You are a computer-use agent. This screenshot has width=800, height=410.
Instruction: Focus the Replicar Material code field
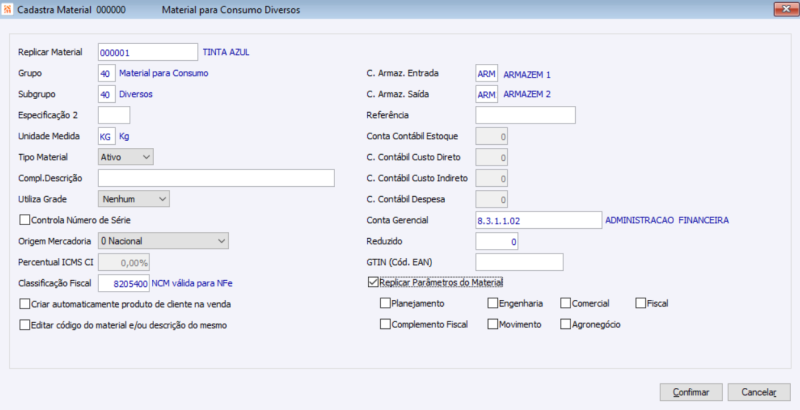pos(148,52)
